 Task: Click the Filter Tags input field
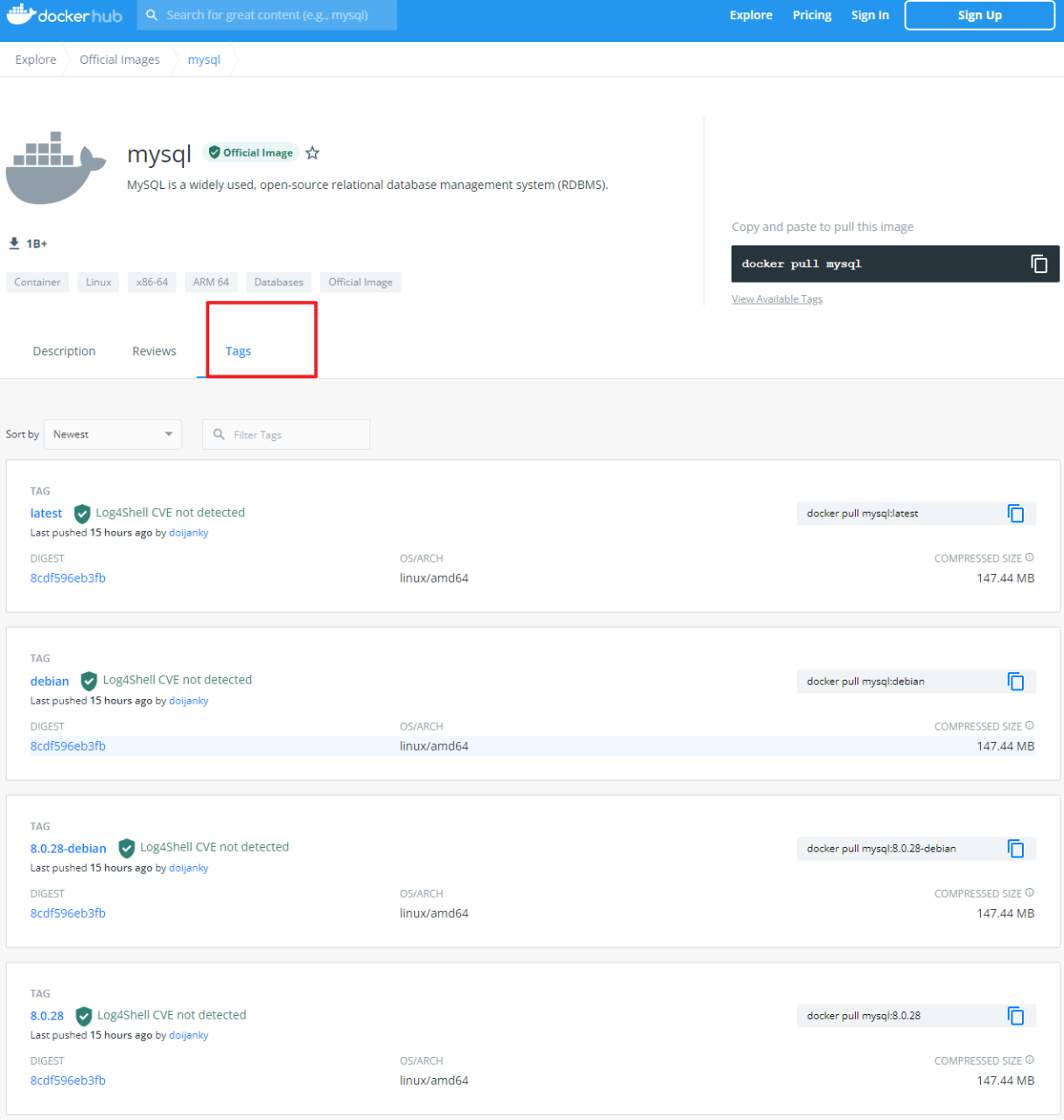[293, 435]
